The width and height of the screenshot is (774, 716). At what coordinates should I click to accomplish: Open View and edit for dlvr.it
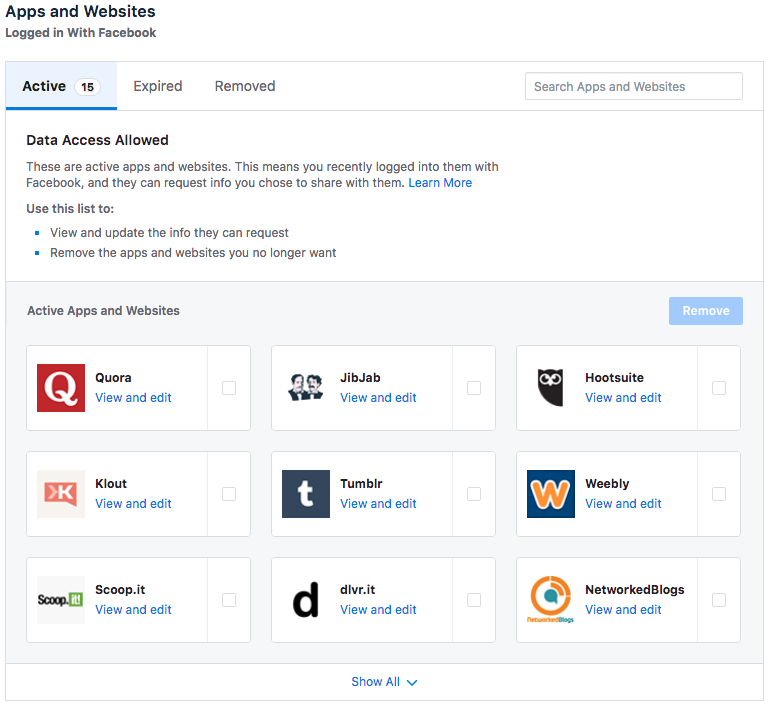point(378,610)
